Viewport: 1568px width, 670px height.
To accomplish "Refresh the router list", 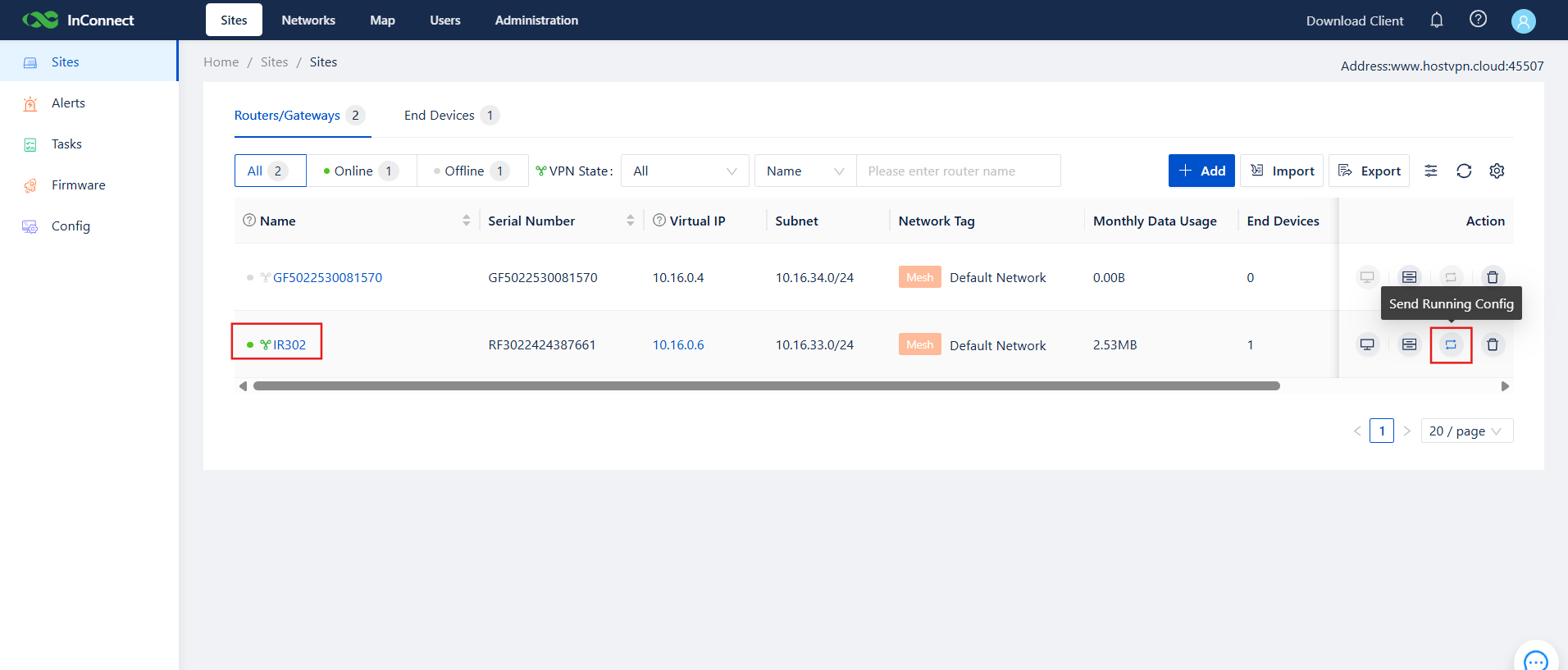I will pos(1464,171).
